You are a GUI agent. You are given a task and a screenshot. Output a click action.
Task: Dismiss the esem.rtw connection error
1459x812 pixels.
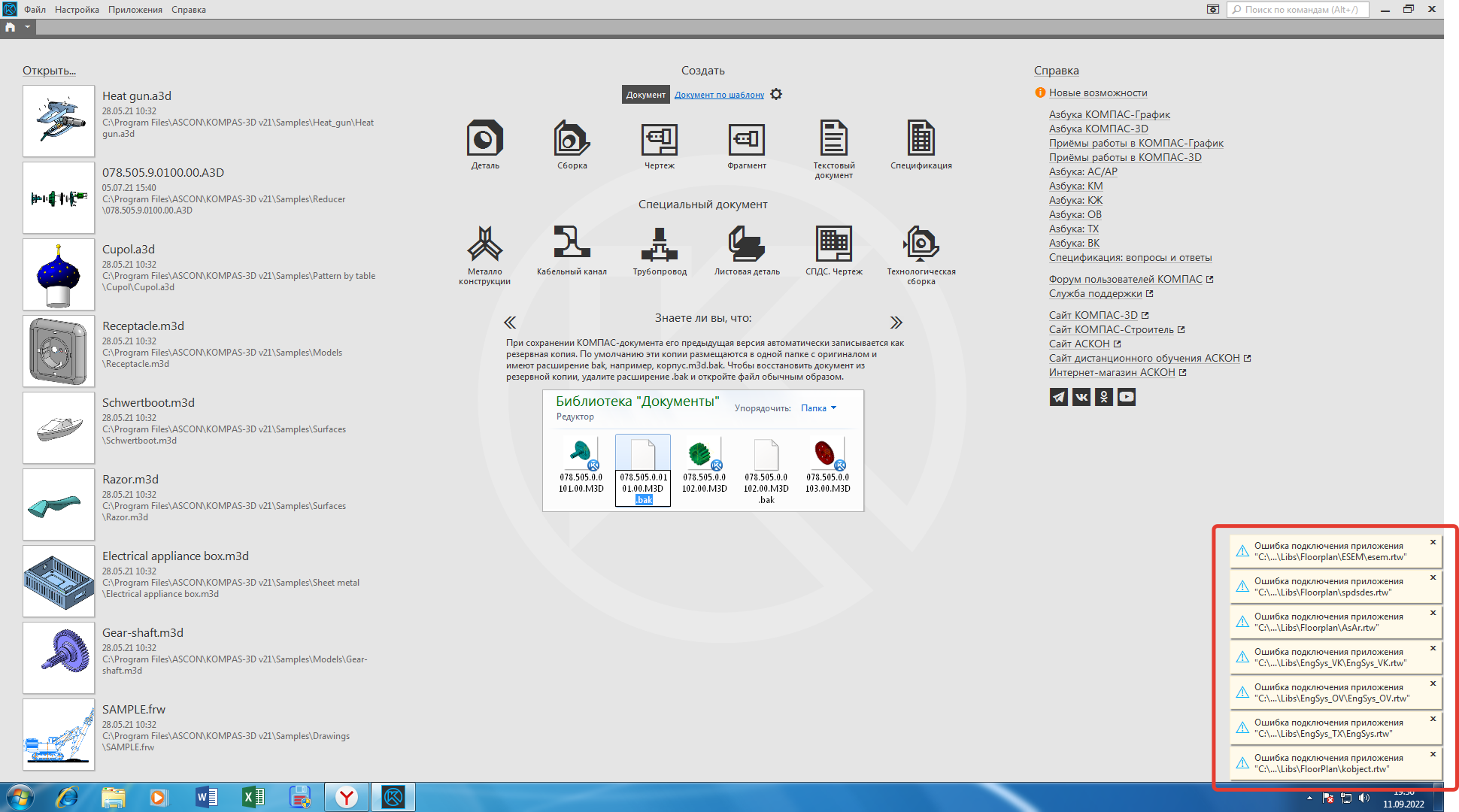tap(1433, 542)
